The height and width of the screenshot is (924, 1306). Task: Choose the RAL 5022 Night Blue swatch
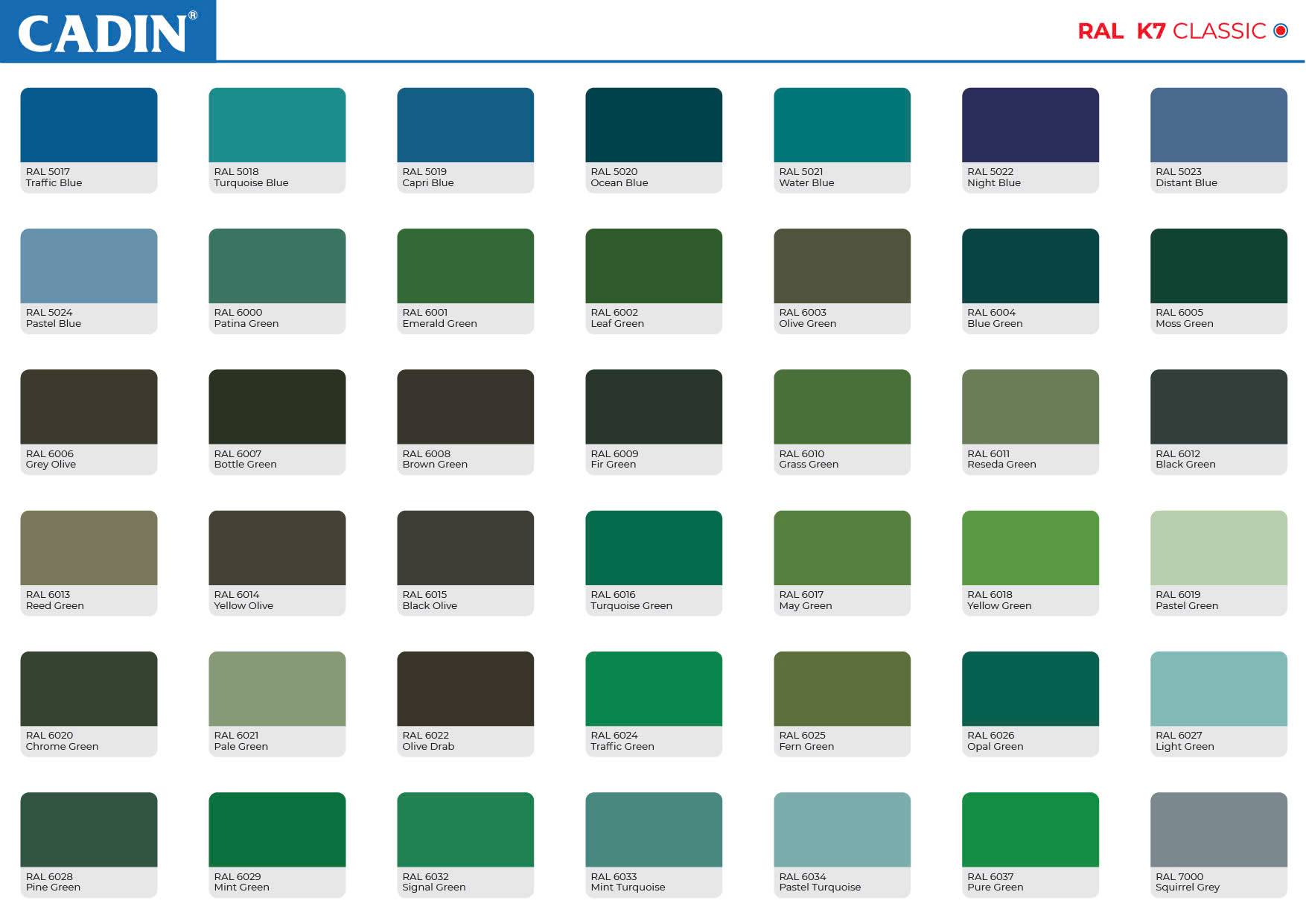(x=1030, y=125)
